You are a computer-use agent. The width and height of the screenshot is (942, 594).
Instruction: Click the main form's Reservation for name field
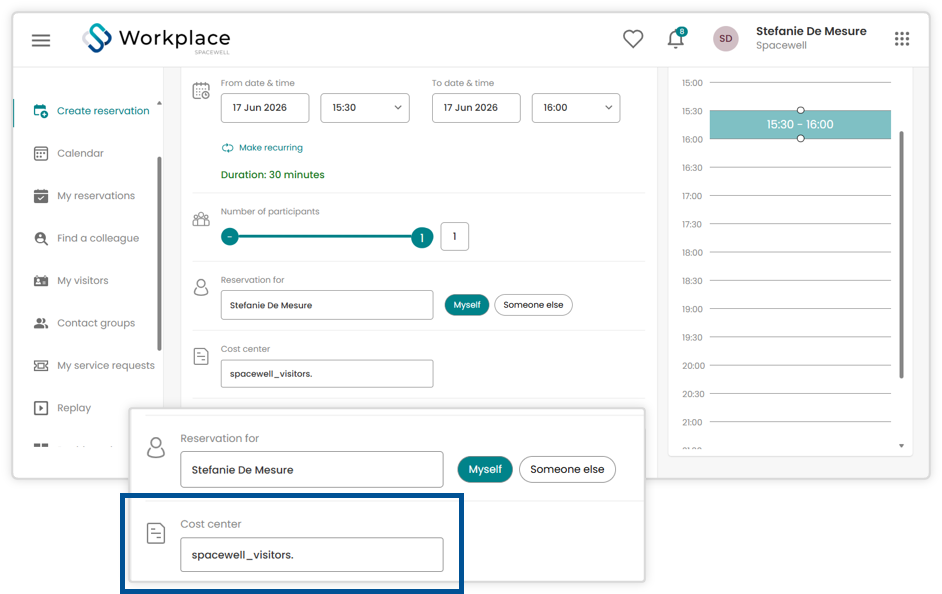(327, 305)
